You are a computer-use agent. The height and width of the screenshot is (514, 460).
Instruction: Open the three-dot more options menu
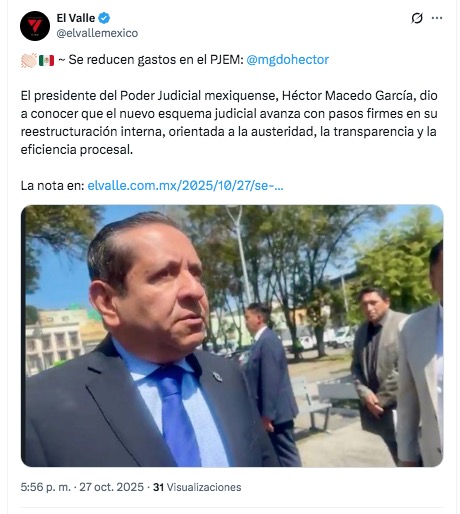tap(437, 18)
